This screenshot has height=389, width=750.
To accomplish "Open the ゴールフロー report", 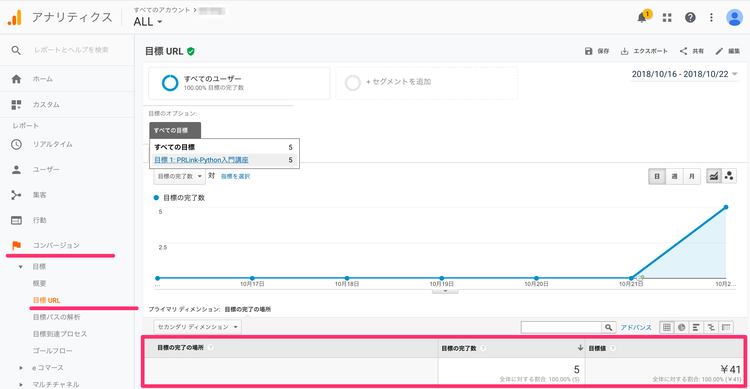I will tap(53, 351).
